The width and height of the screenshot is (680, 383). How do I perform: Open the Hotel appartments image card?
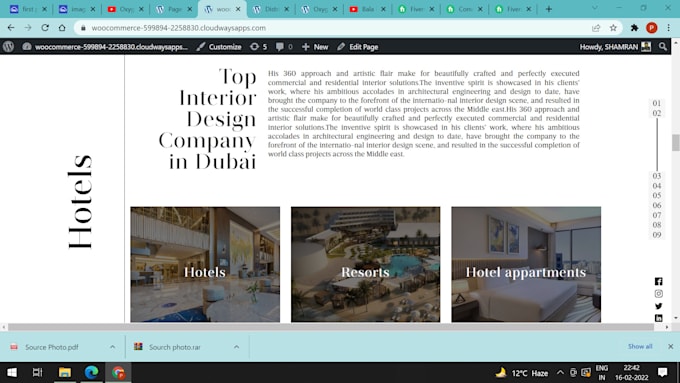pyautogui.click(x=526, y=264)
